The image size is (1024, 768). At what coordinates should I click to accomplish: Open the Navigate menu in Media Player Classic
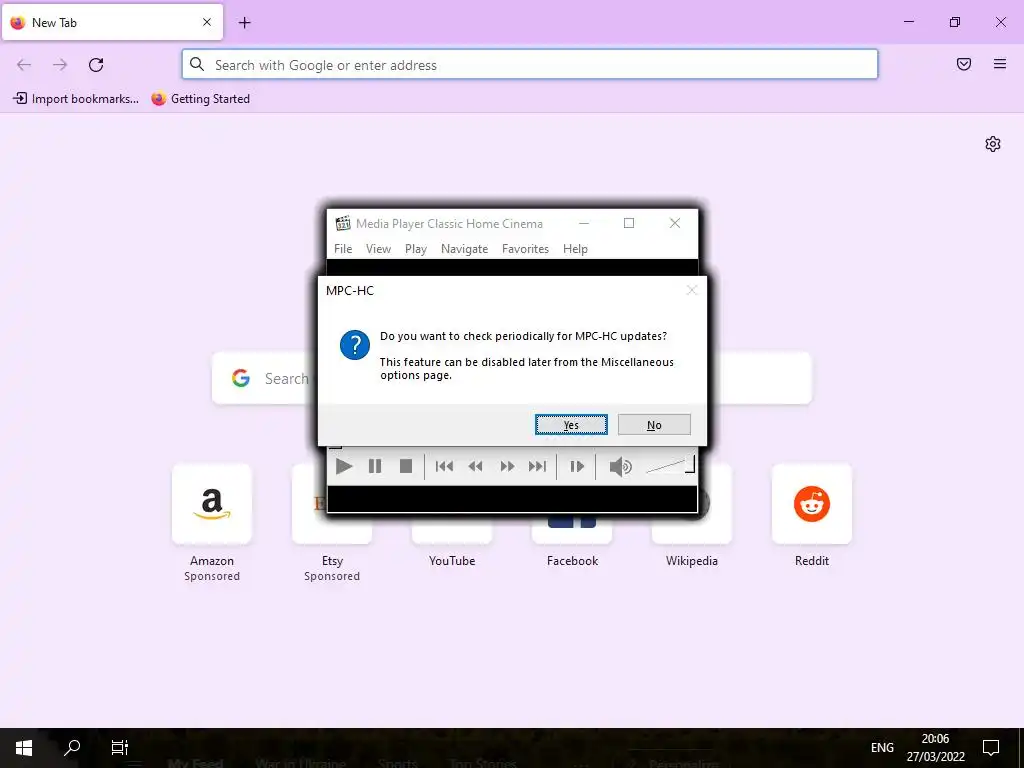pos(464,249)
